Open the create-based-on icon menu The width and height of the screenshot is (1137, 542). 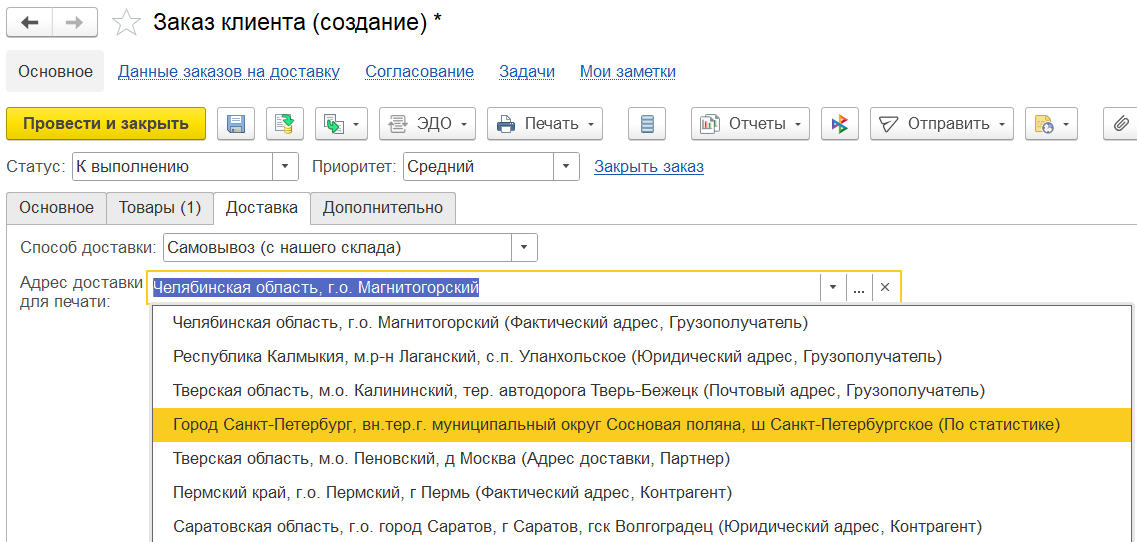342,124
